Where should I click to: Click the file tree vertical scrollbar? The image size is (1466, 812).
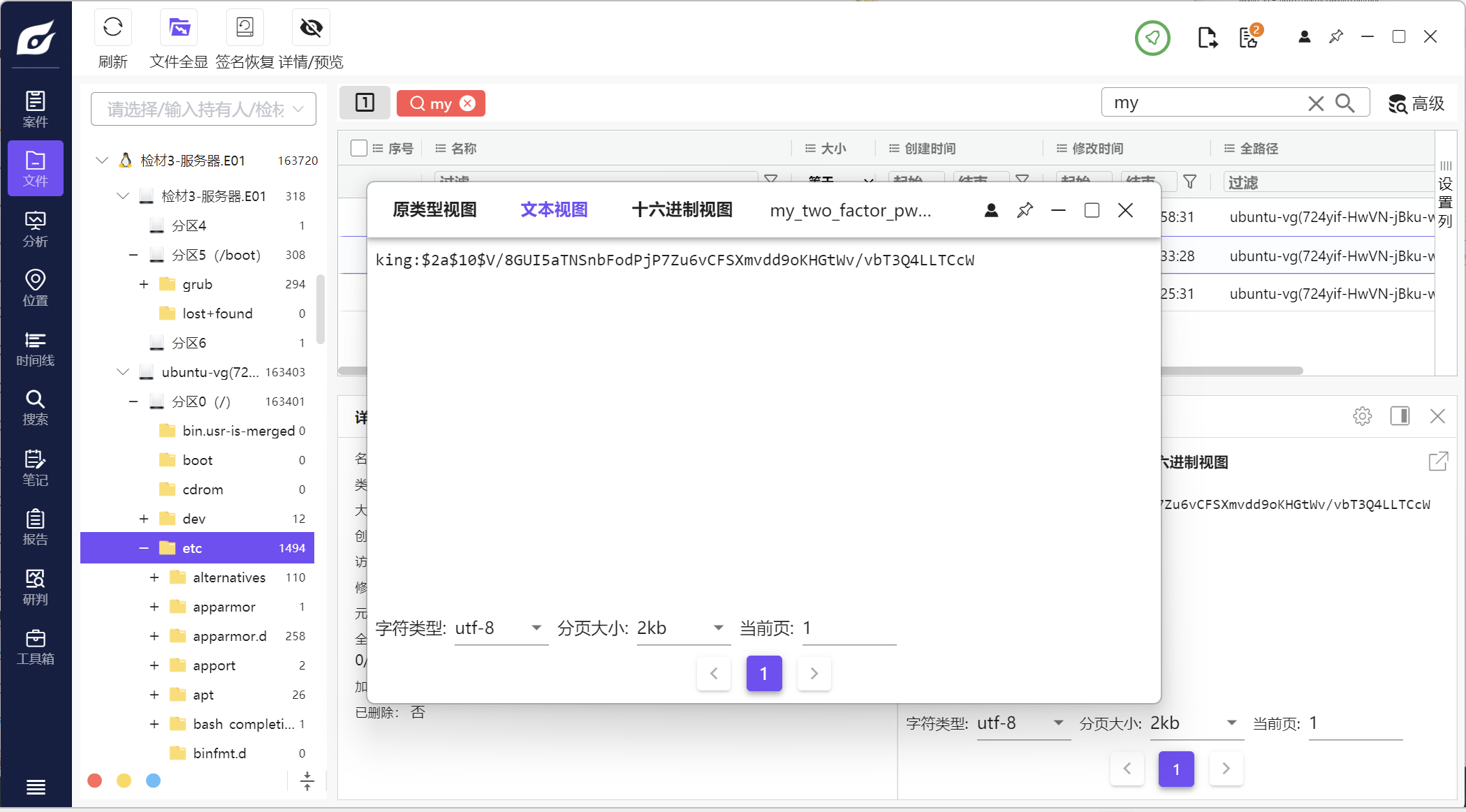(321, 309)
